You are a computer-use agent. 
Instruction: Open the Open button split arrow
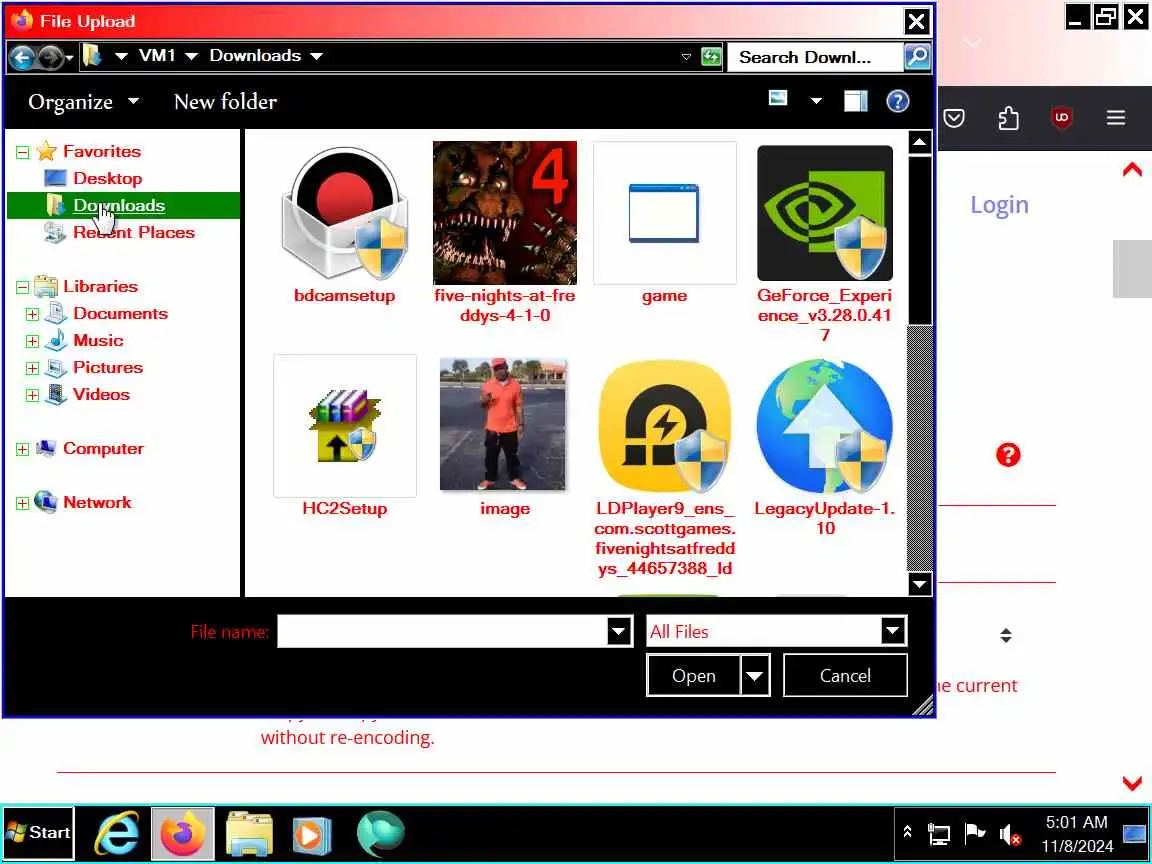755,675
